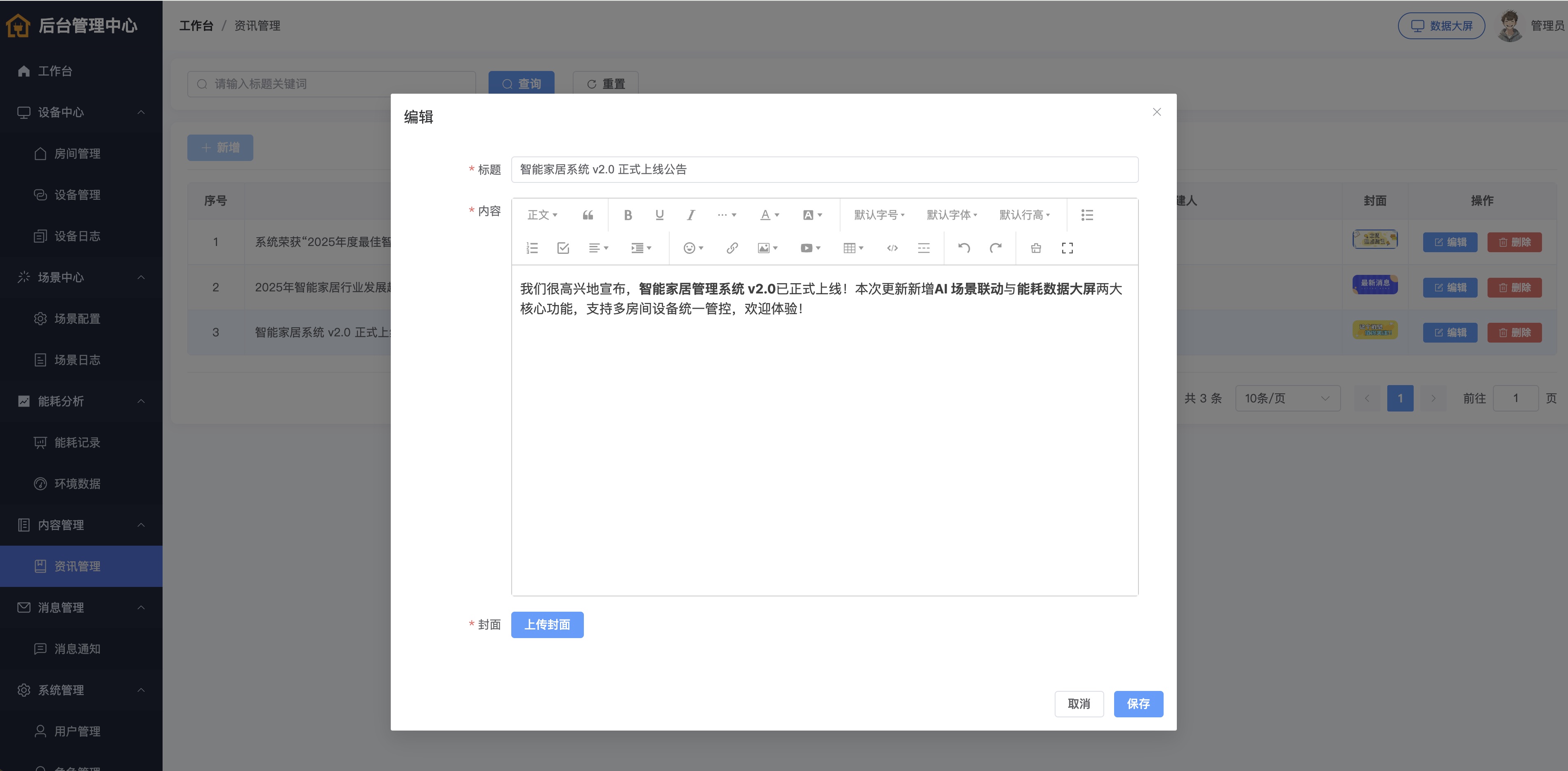Image resolution: width=1568 pixels, height=771 pixels.
Task: Open 房间管理 menu item
Action: [81, 154]
